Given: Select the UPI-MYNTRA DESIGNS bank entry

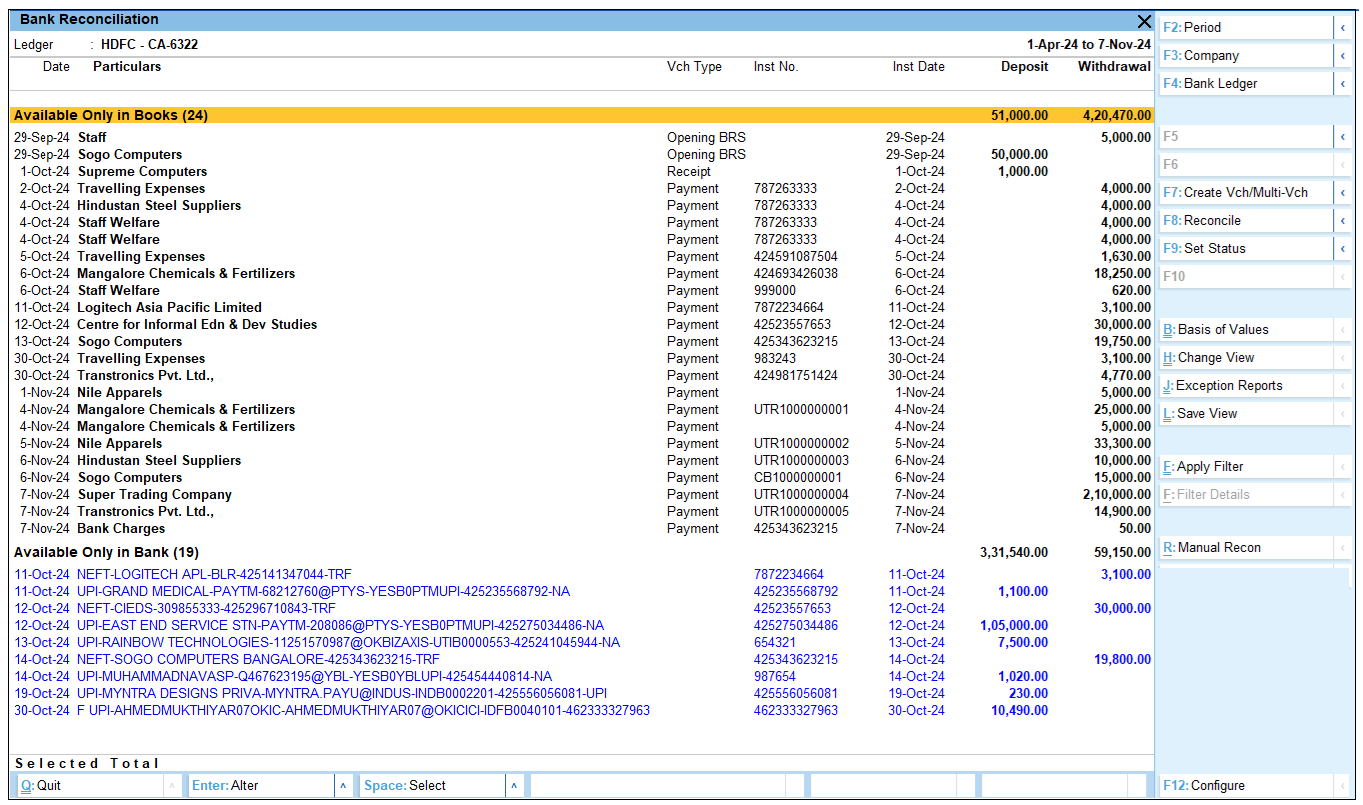Looking at the screenshot, I should 581,694.
